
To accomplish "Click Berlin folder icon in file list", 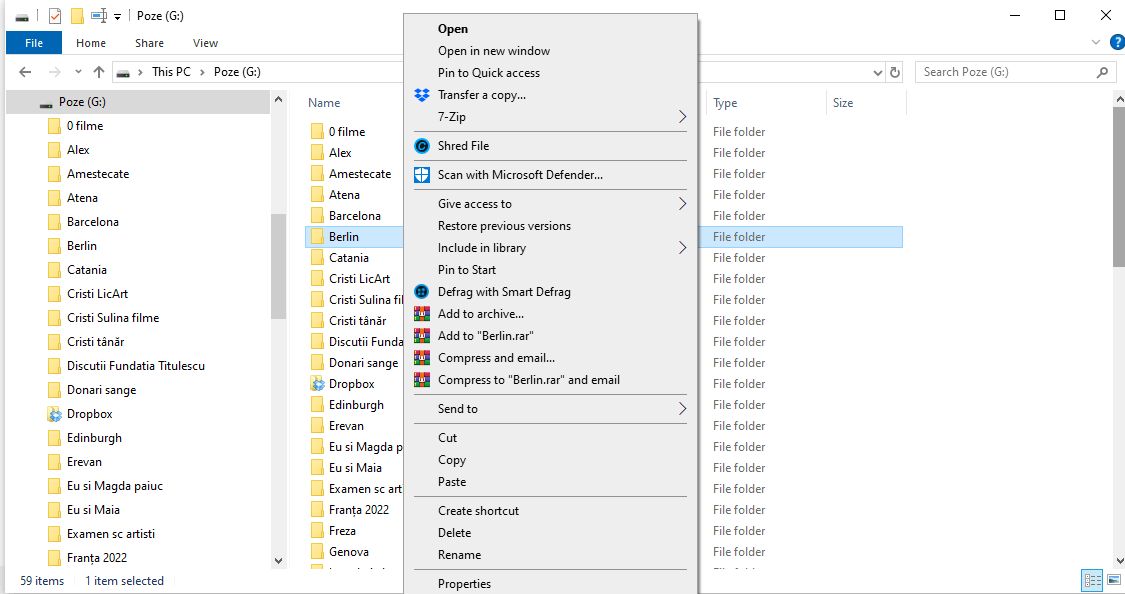I will click(x=317, y=237).
